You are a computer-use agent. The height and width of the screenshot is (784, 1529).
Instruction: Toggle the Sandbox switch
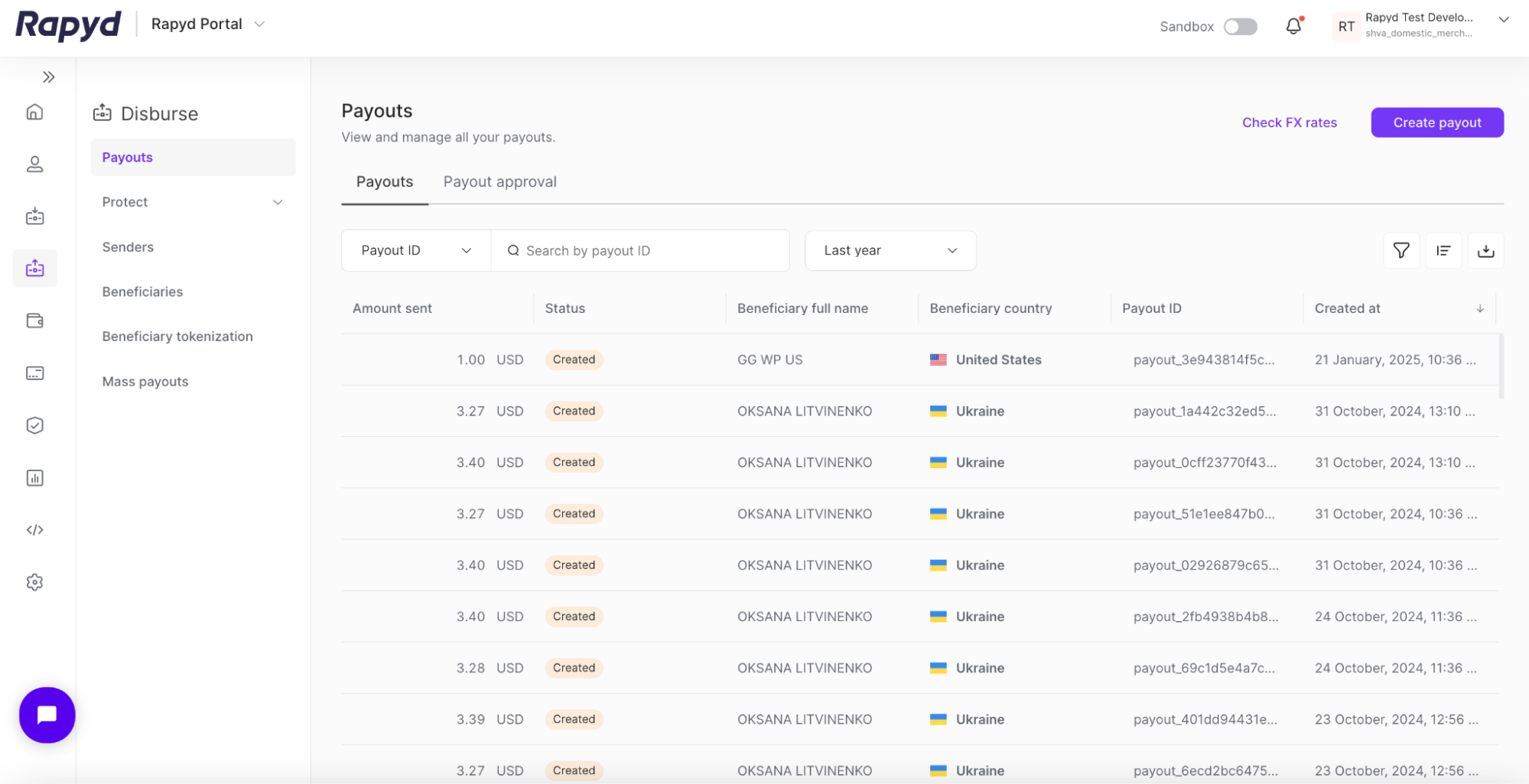(x=1241, y=26)
